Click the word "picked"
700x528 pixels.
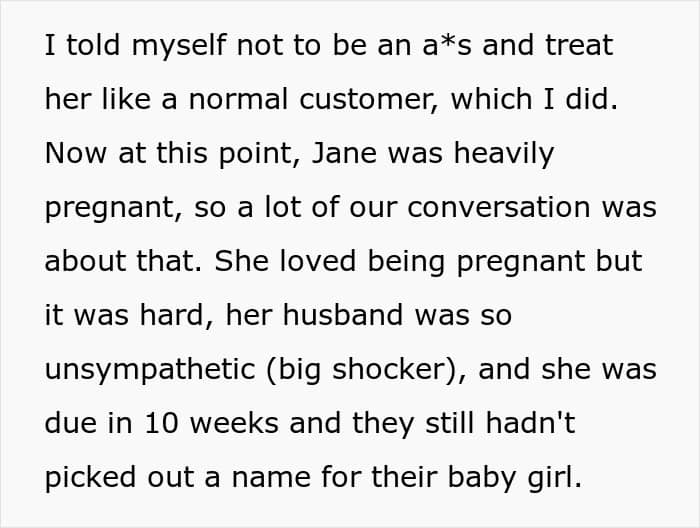pyautogui.click(x=90, y=478)
